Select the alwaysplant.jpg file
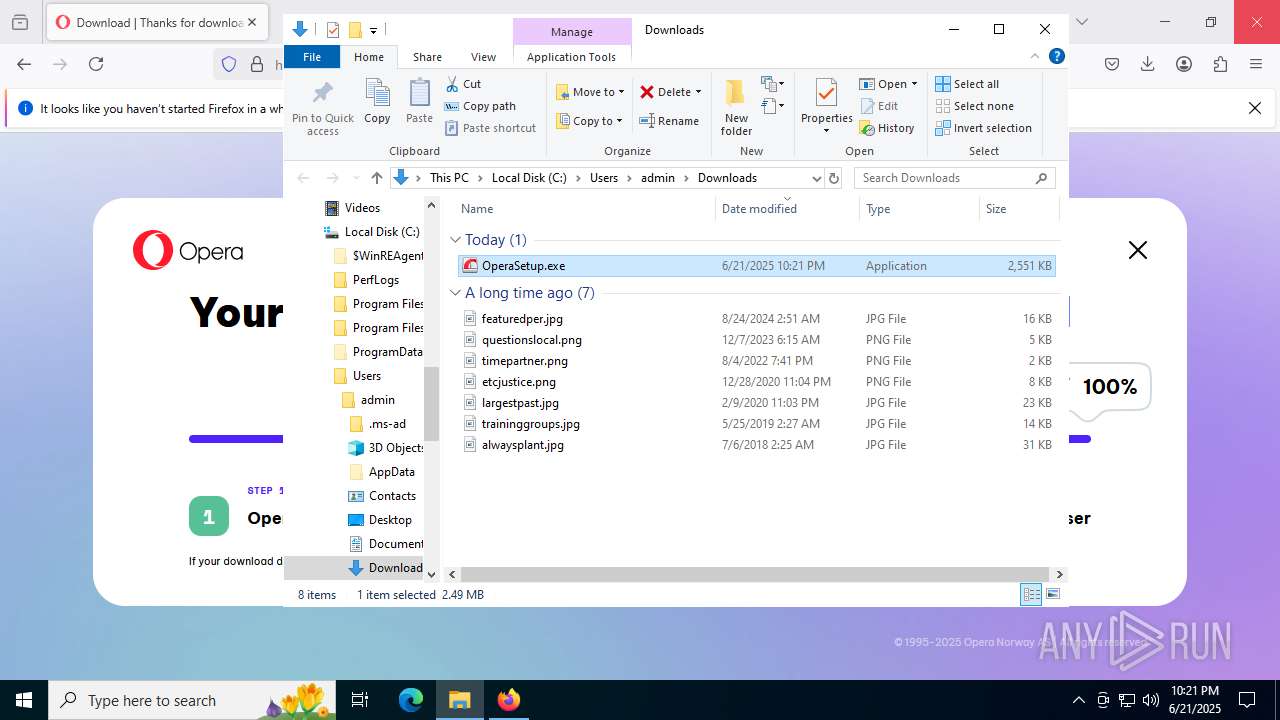Screen dimensions: 1280x720 click(x=756, y=445)
